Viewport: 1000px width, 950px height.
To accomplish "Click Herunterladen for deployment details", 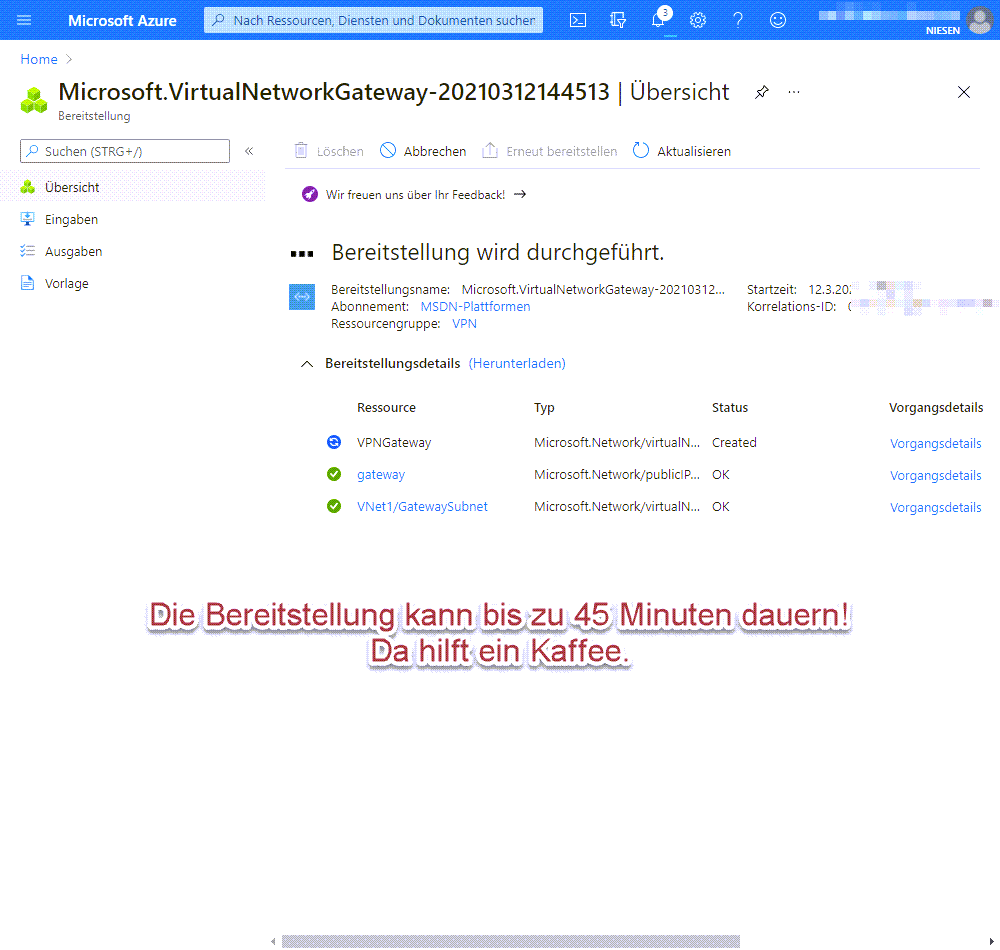I will pyautogui.click(x=517, y=363).
